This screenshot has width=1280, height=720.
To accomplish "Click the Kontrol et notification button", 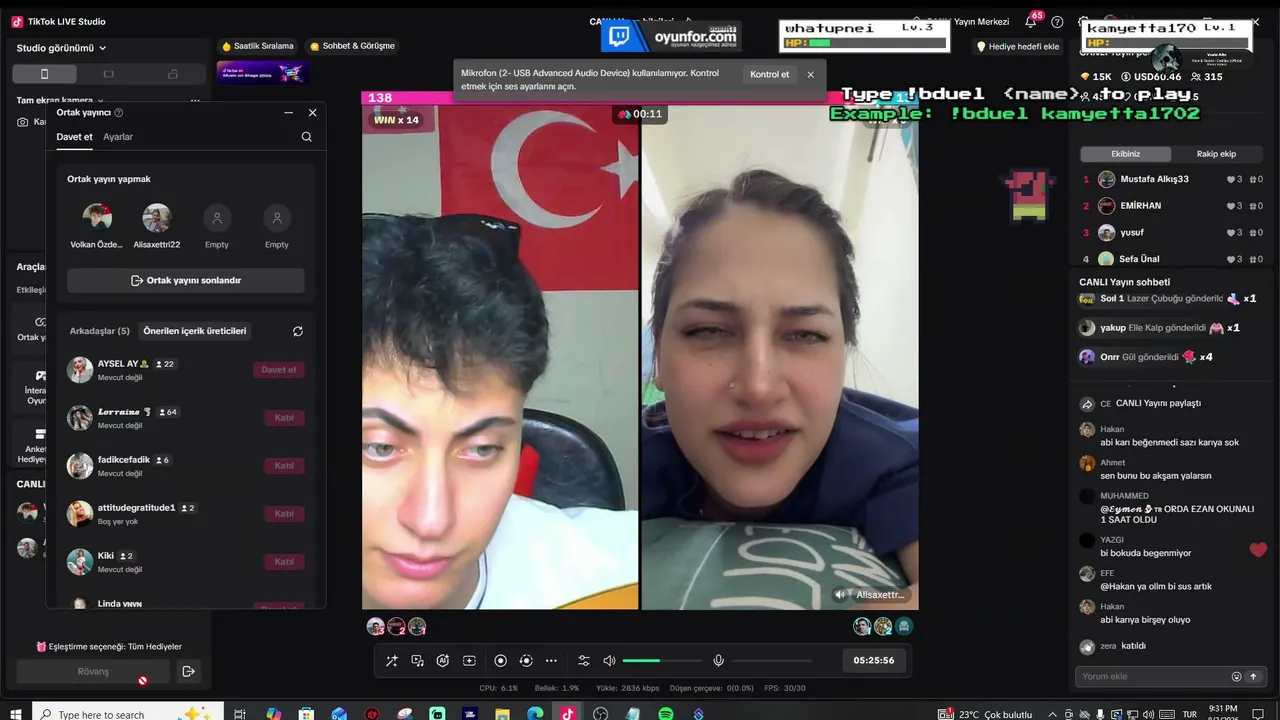I will (x=769, y=74).
